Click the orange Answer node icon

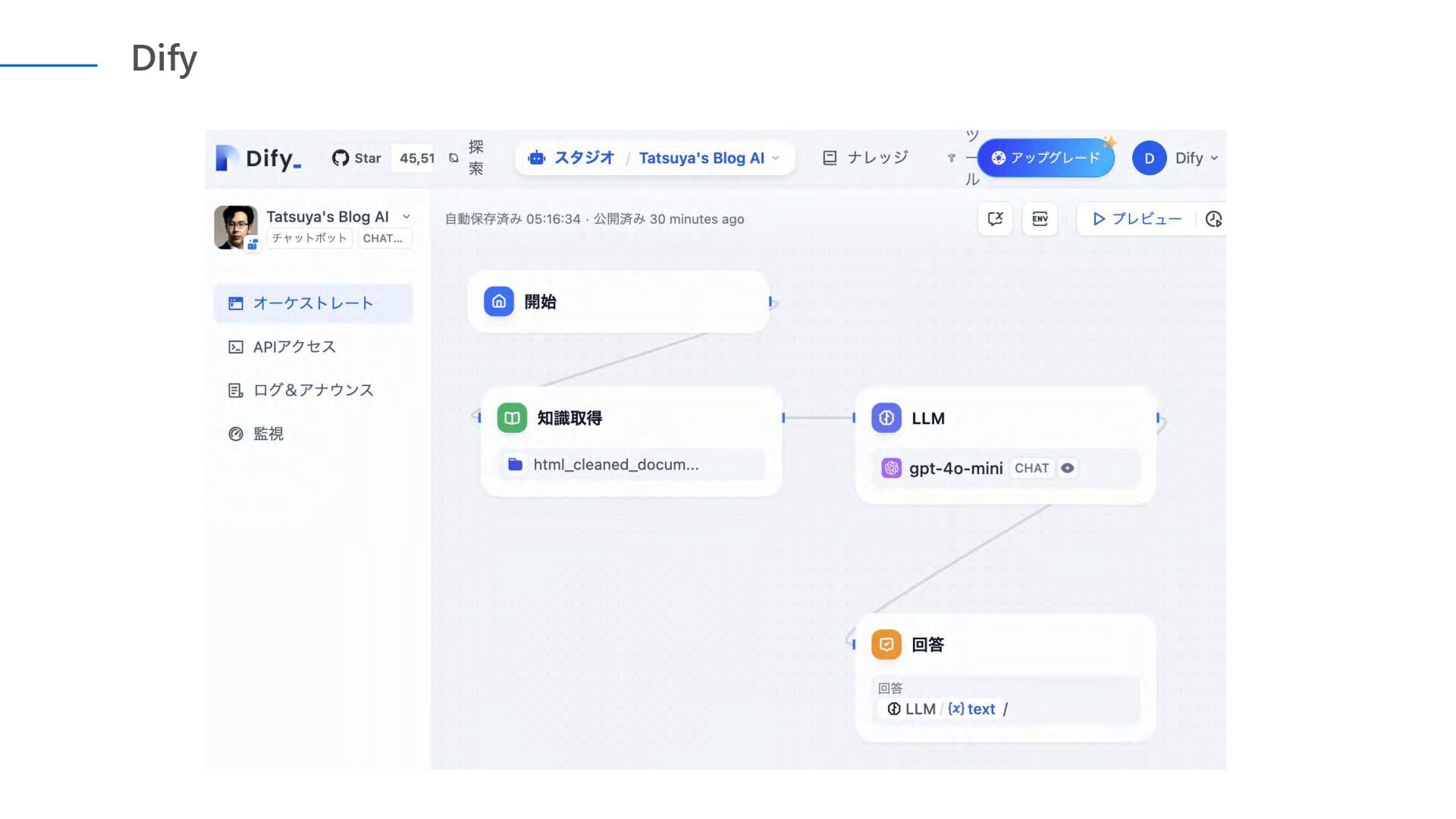[886, 645]
